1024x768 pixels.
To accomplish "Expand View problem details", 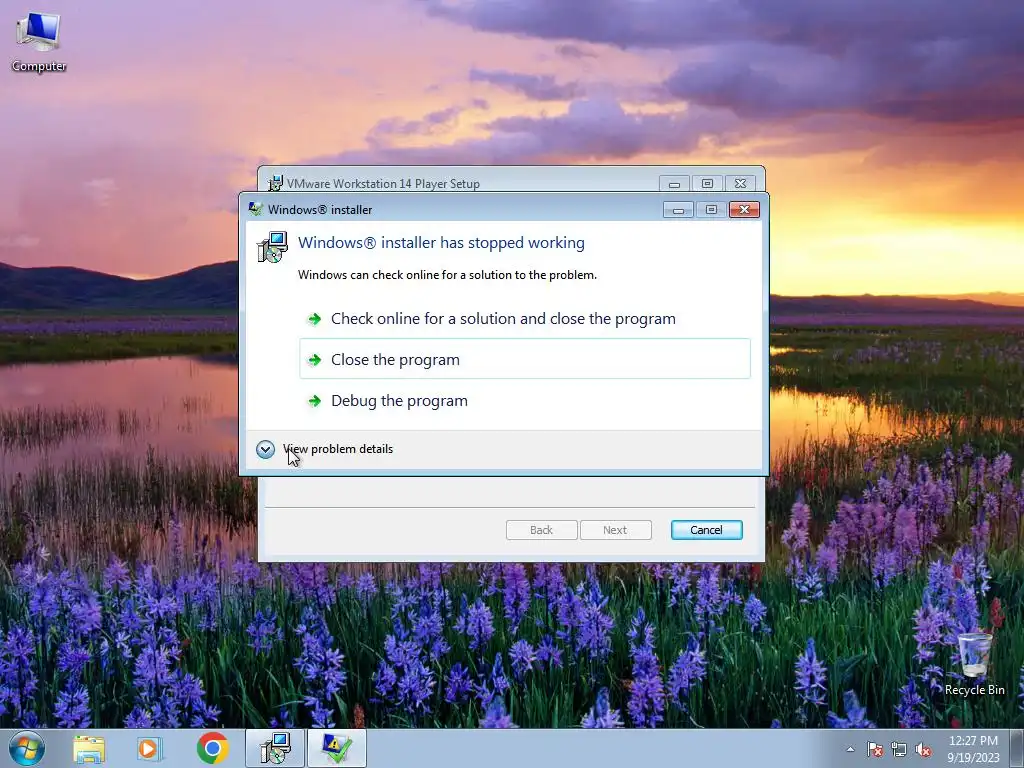I will pyautogui.click(x=325, y=449).
